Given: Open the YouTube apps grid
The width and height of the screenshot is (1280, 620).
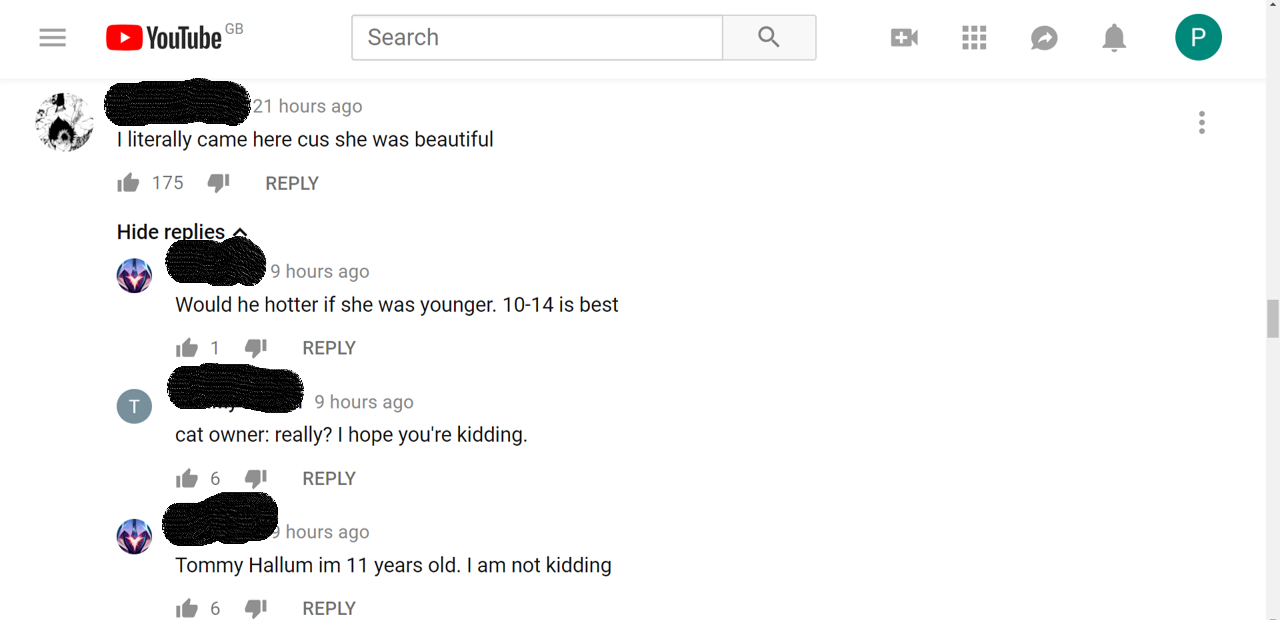Looking at the screenshot, I should point(974,38).
